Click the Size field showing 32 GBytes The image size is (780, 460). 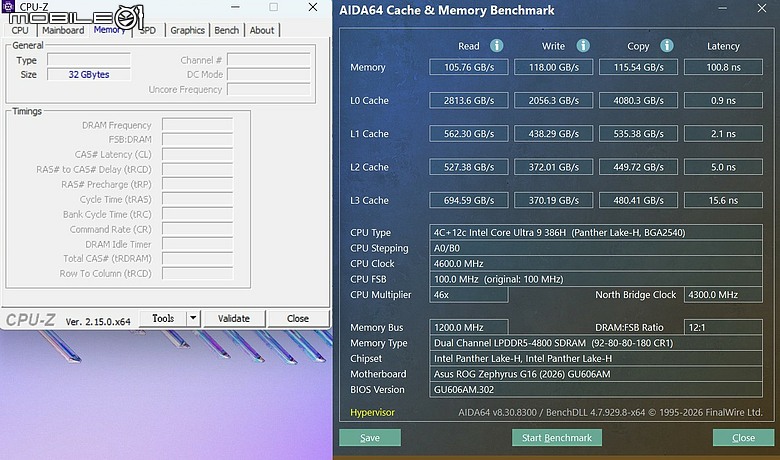(x=89, y=75)
